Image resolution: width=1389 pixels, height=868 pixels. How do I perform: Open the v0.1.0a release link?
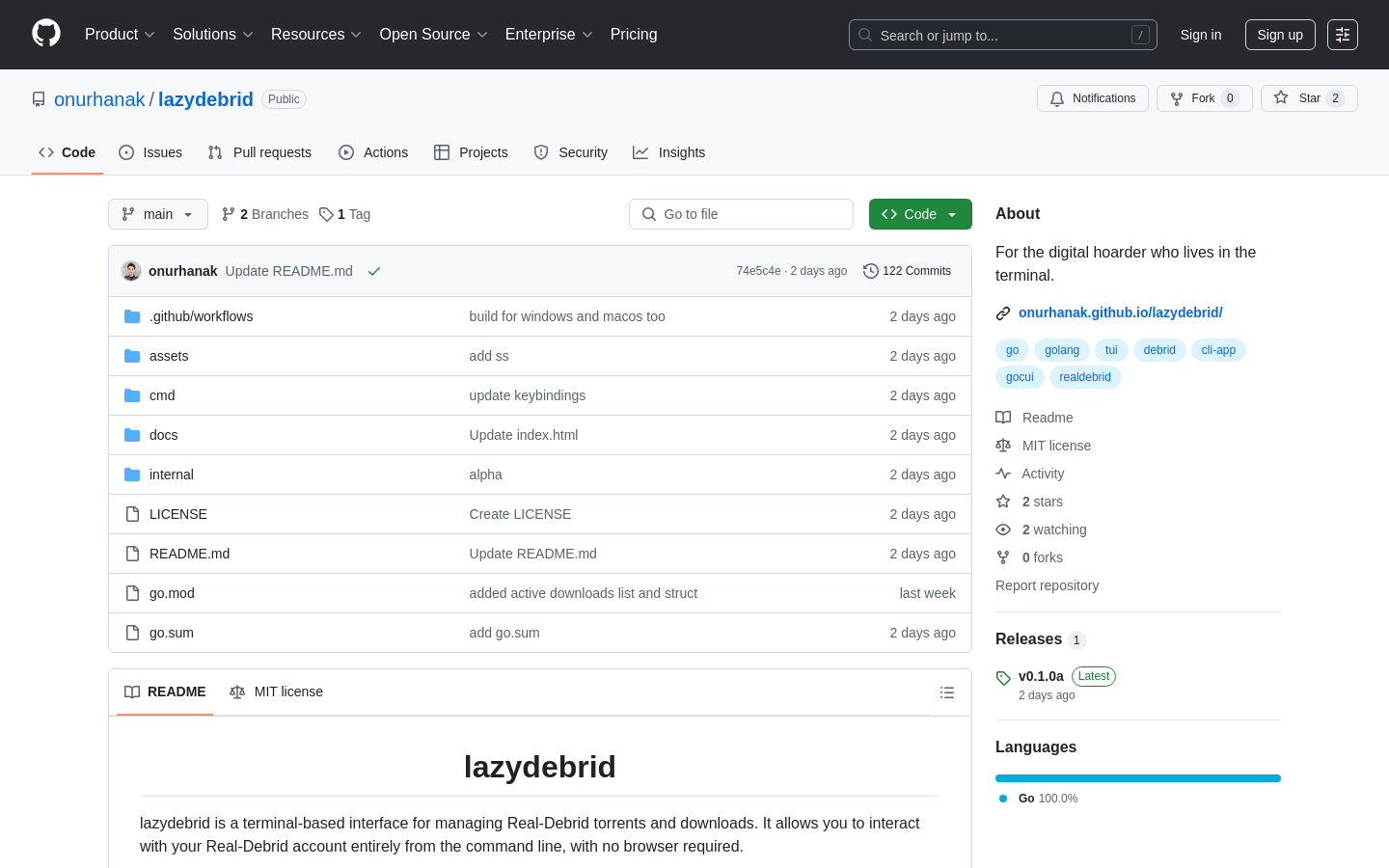coord(1041,676)
